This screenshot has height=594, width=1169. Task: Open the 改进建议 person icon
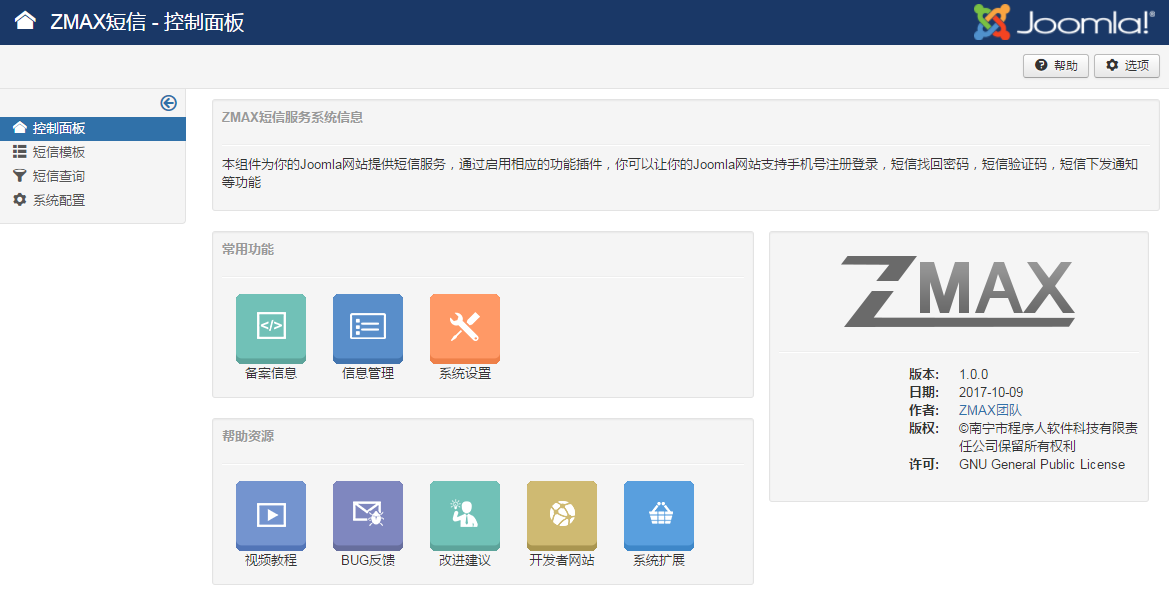pyautogui.click(x=464, y=515)
